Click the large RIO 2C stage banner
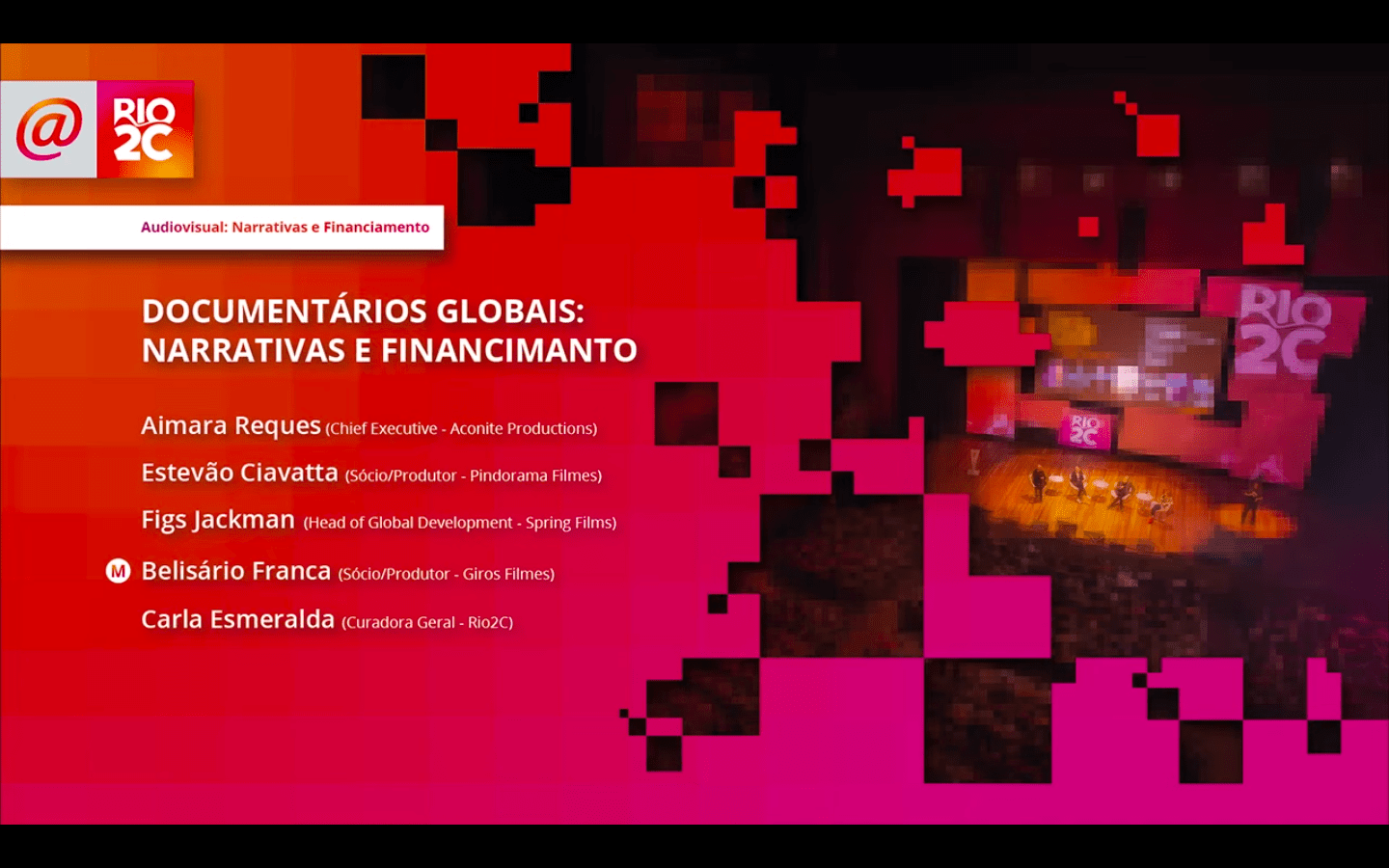Viewport: 1389px width, 868px height. coord(1284,330)
